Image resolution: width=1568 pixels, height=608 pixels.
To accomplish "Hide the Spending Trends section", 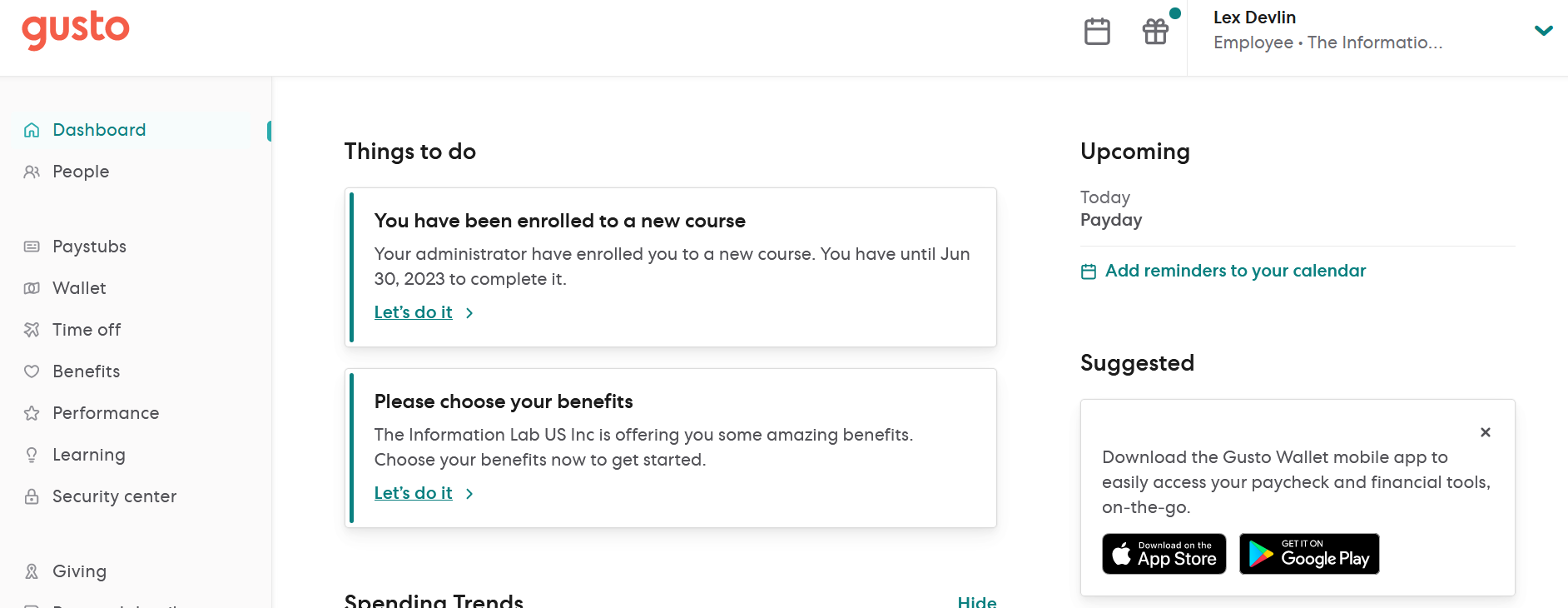I will click(976, 601).
